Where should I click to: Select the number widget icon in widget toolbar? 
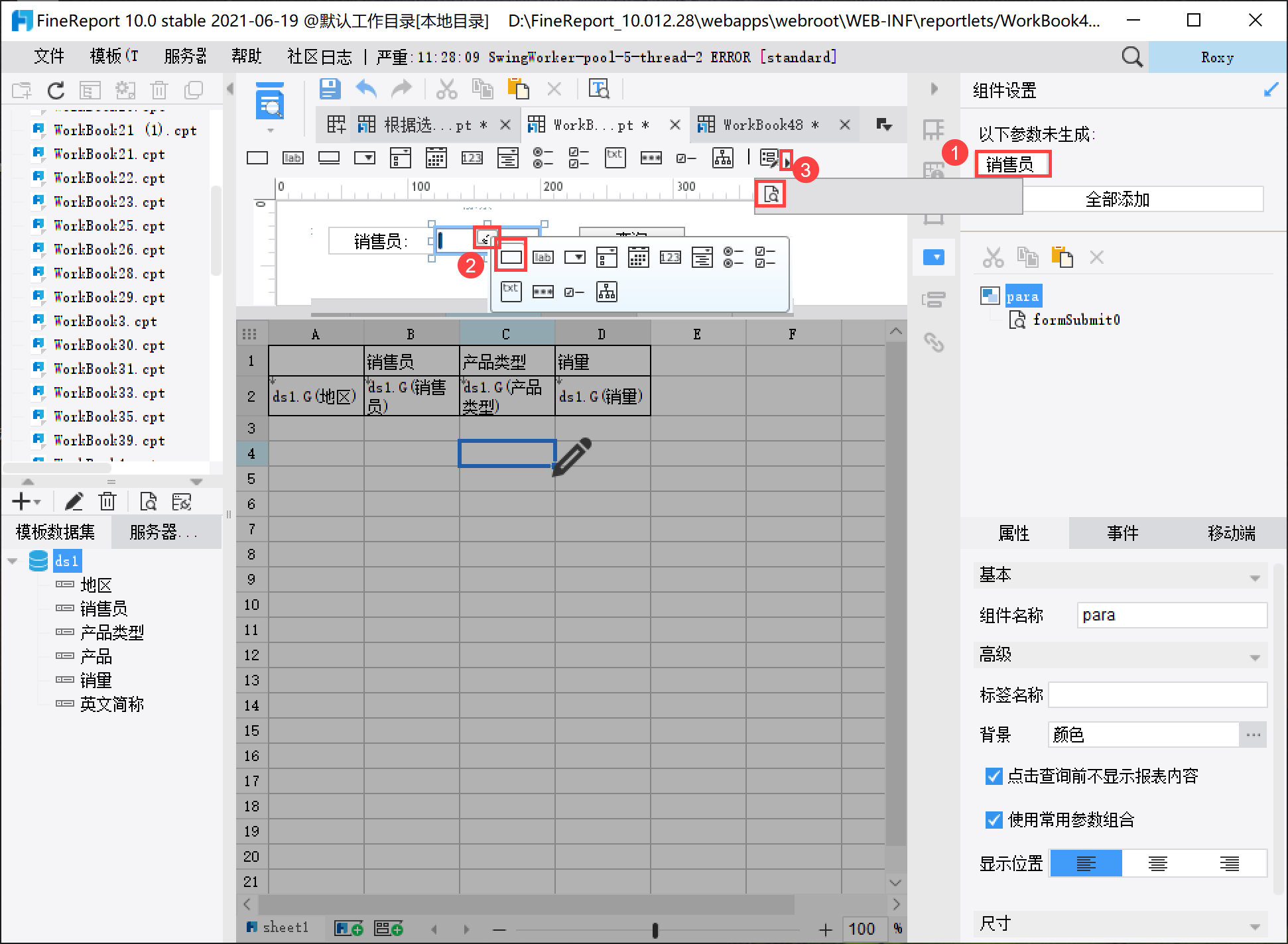pos(472,158)
